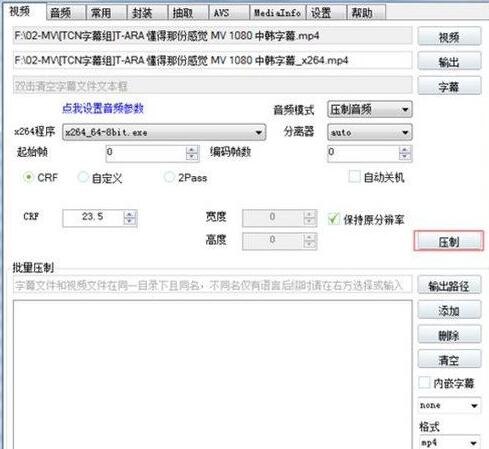This screenshot has width=489, height=449.
Task: Open the 分离器 auto dropdown
Action: pos(370,132)
